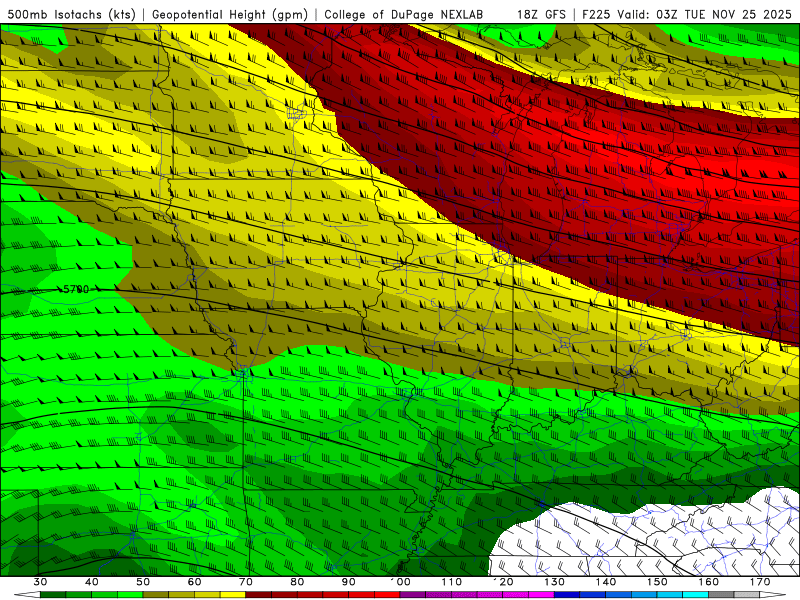The image size is (800, 600).
Task: Click the legend value '150'
Action: [658, 582]
